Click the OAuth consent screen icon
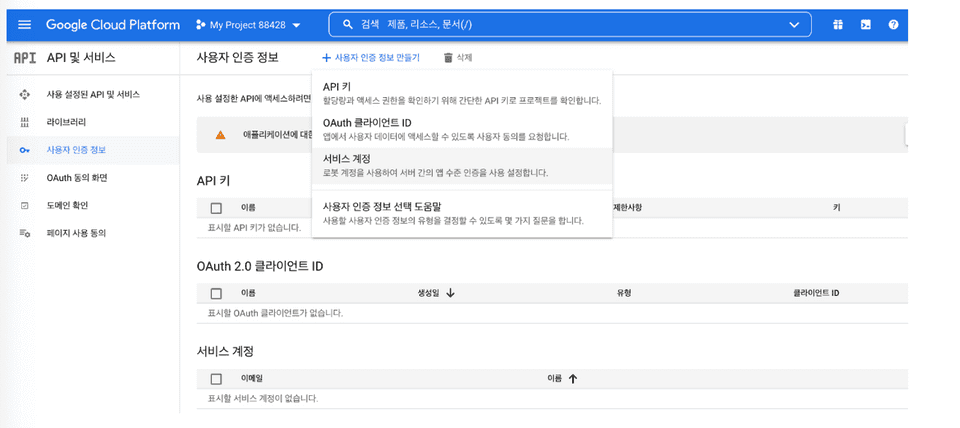The image size is (960, 428). tap(24, 178)
